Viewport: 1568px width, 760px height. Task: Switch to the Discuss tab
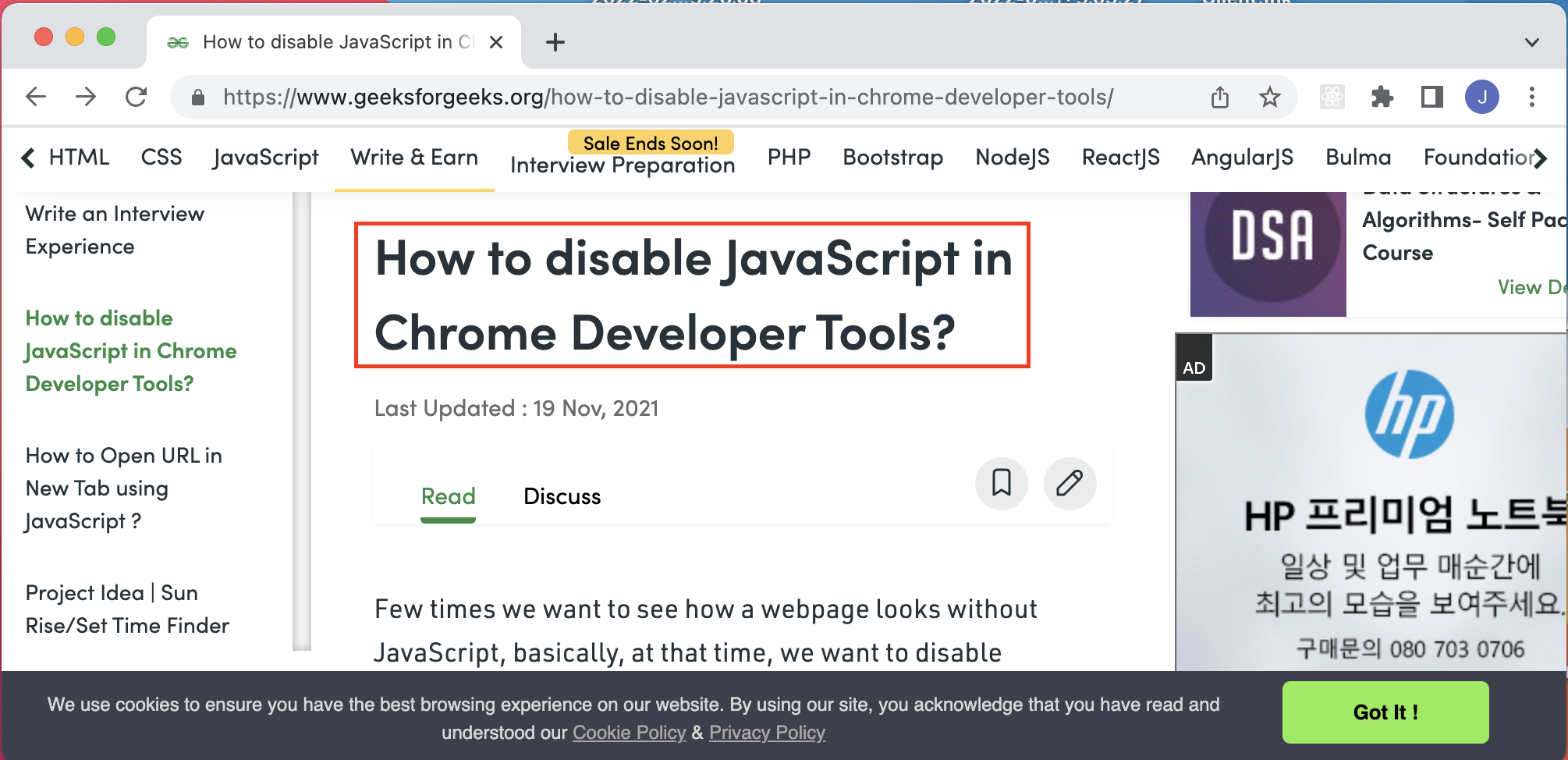pos(562,496)
